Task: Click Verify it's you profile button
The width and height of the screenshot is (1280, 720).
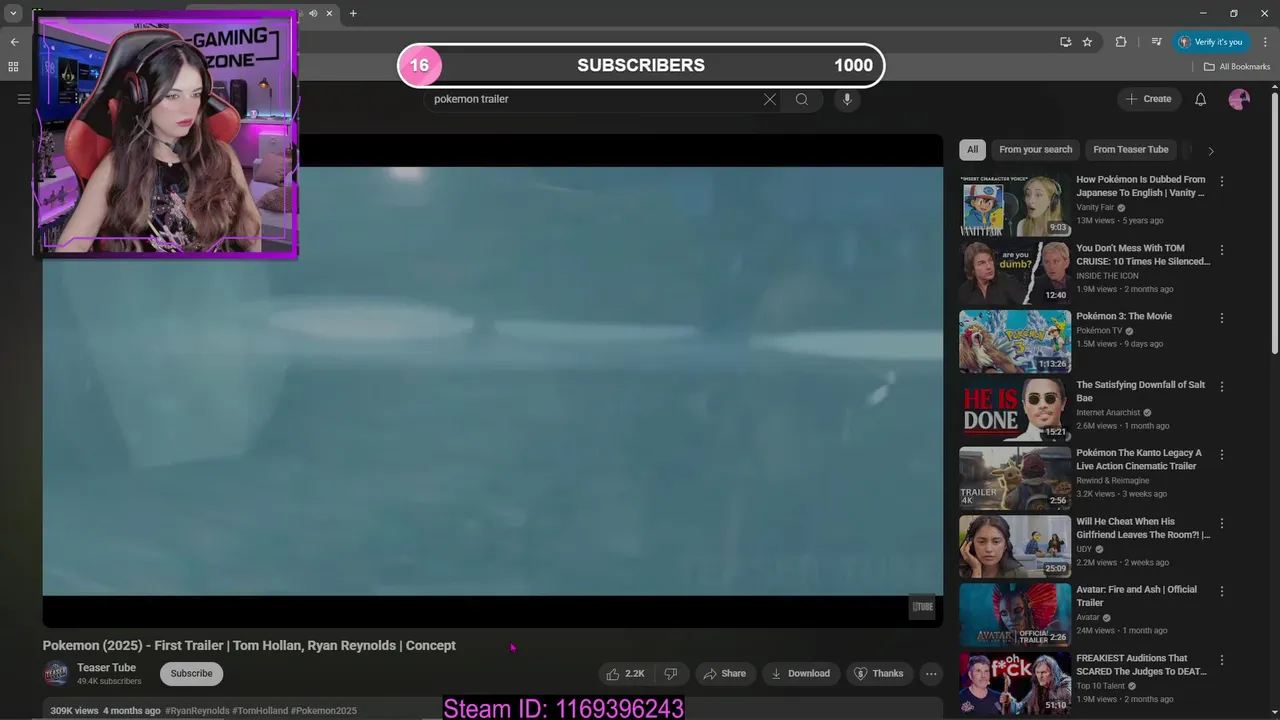Action: click(x=1210, y=42)
